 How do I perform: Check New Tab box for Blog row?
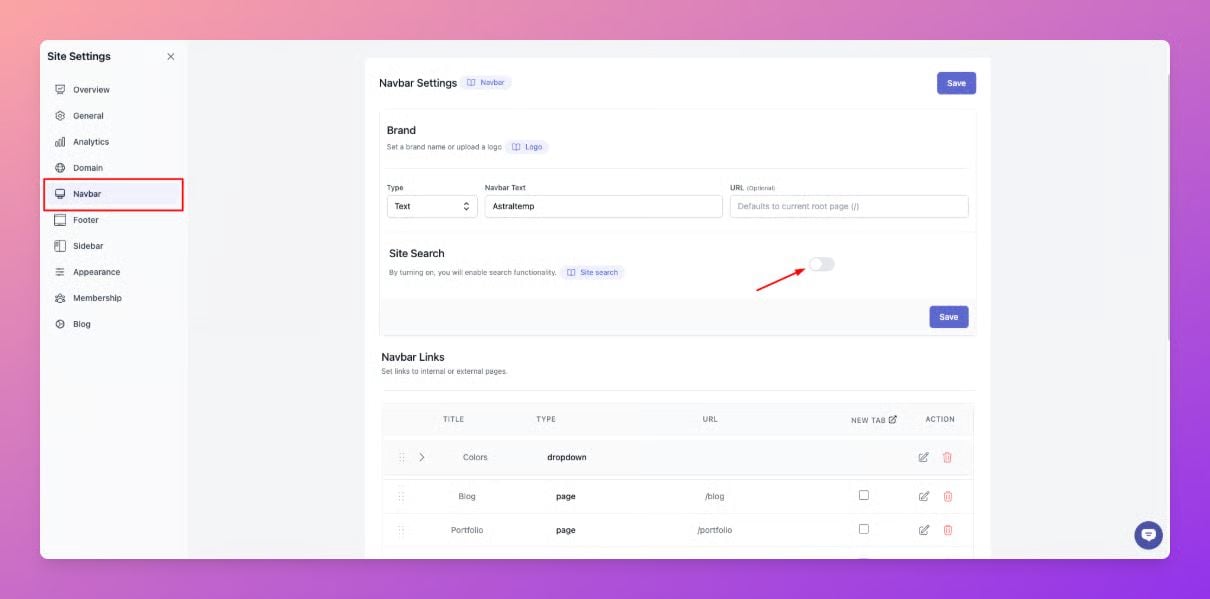click(x=864, y=495)
